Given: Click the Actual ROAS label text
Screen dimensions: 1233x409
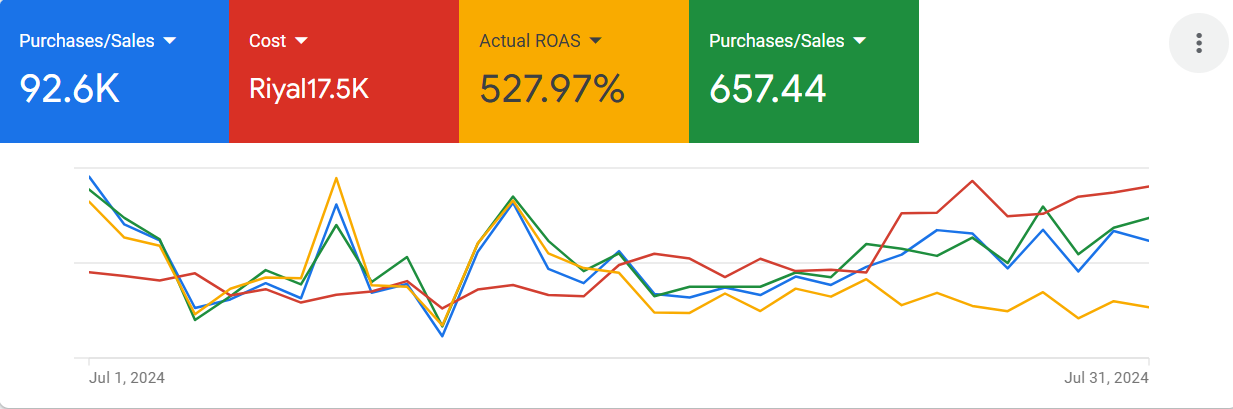Looking at the screenshot, I should pos(531,41).
